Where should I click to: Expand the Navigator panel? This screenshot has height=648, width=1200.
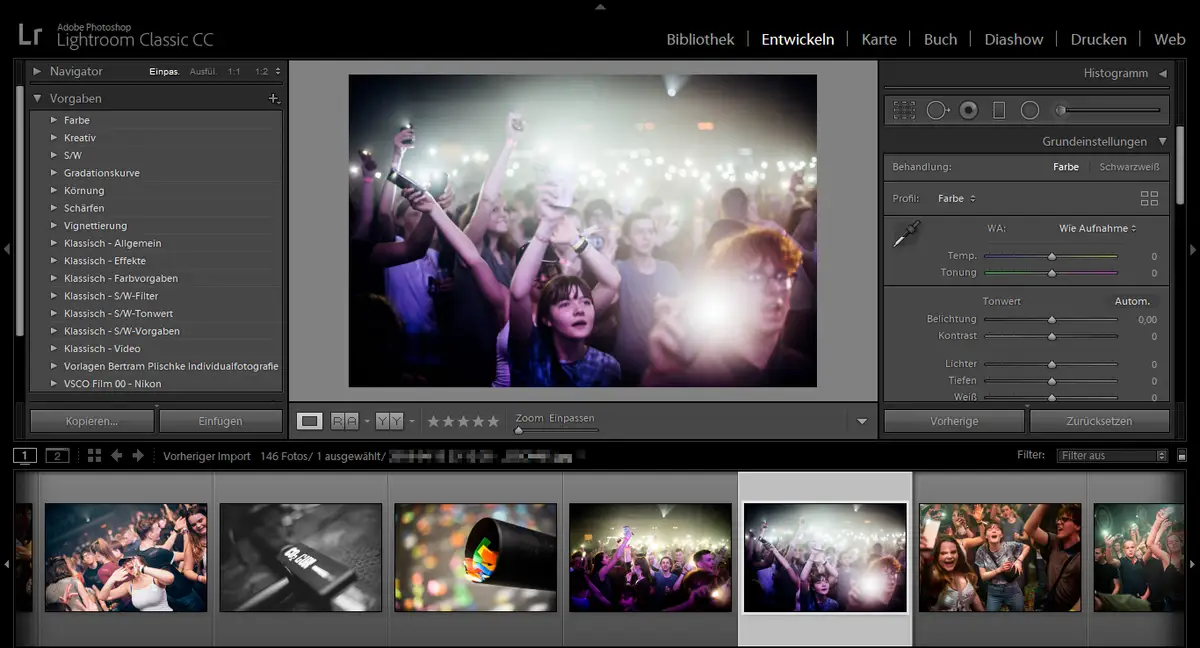pos(37,72)
